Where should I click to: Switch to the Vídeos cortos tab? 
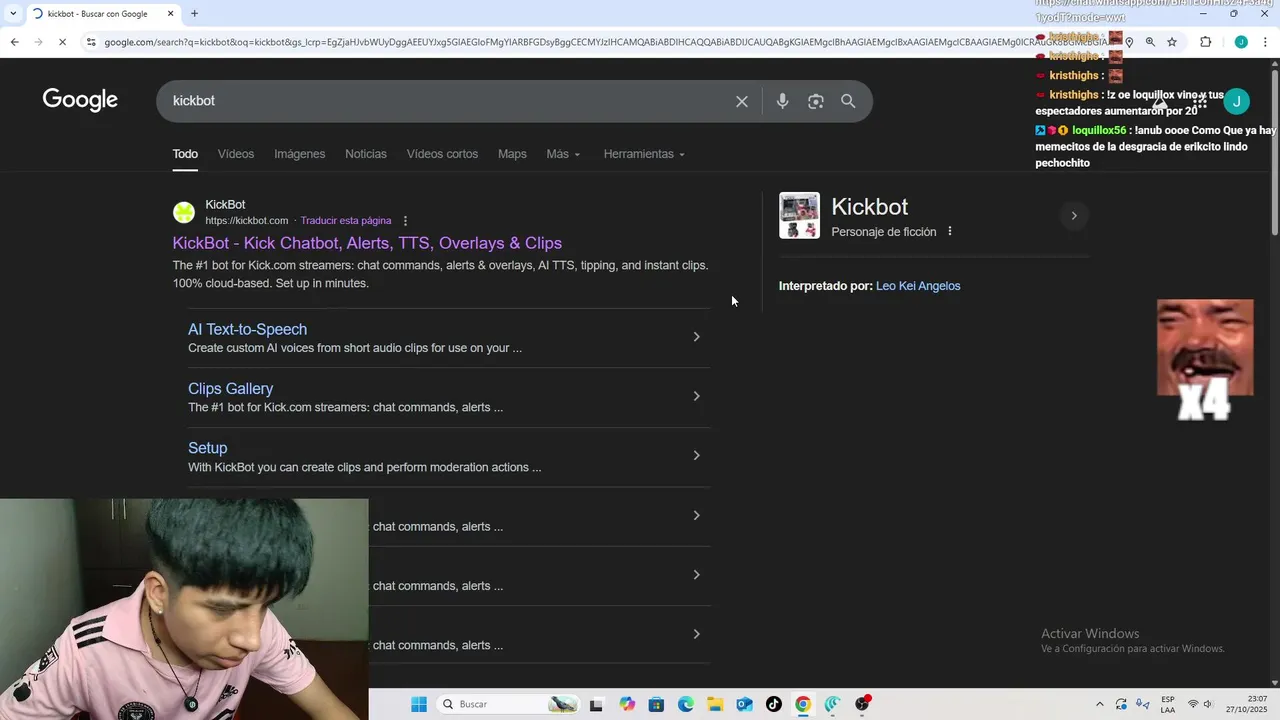[x=442, y=154]
